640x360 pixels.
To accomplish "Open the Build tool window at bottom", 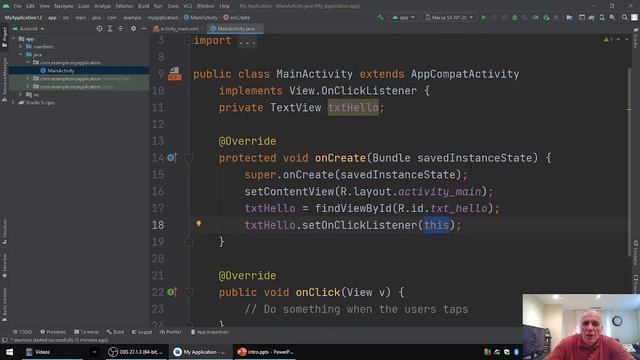I will click(115, 332).
